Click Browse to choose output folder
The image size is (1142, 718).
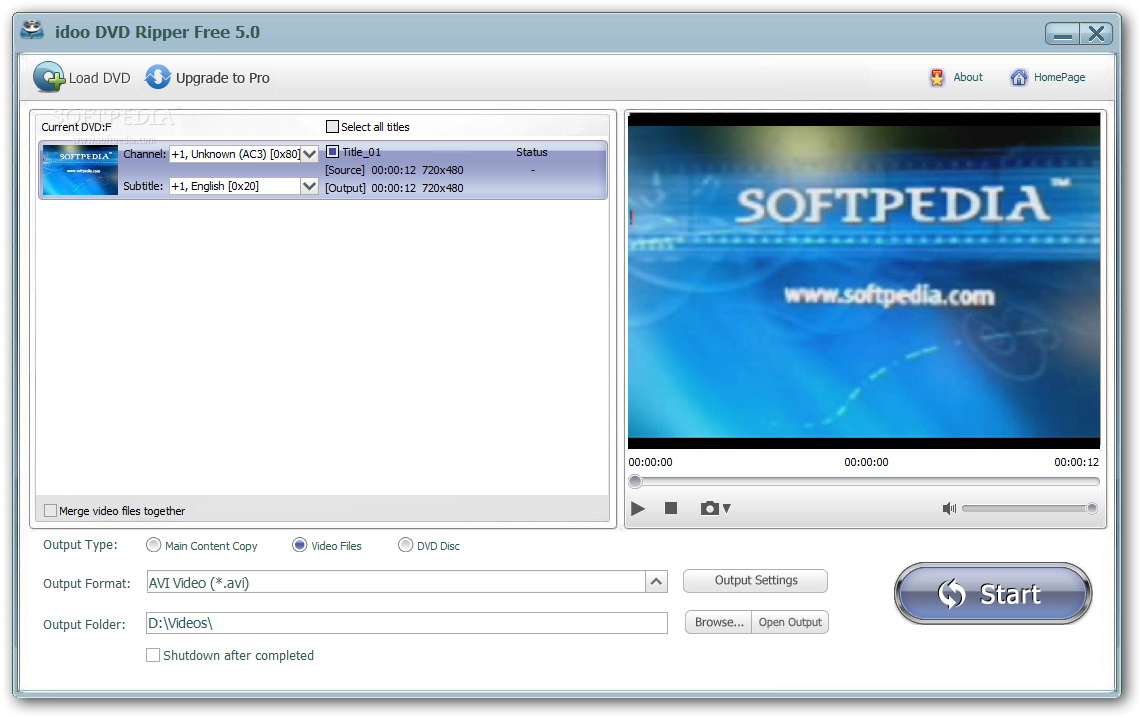point(718,622)
